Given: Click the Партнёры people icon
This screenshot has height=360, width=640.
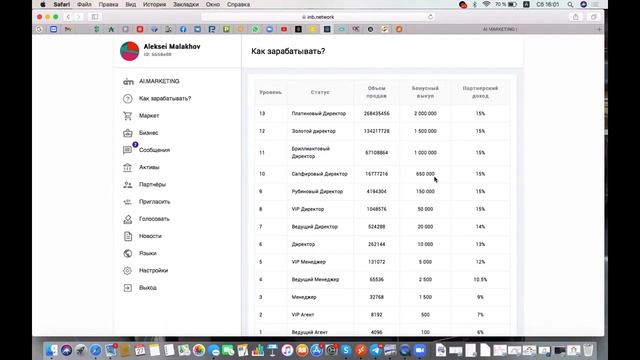Looking at the screenshot, I should 128,184.
